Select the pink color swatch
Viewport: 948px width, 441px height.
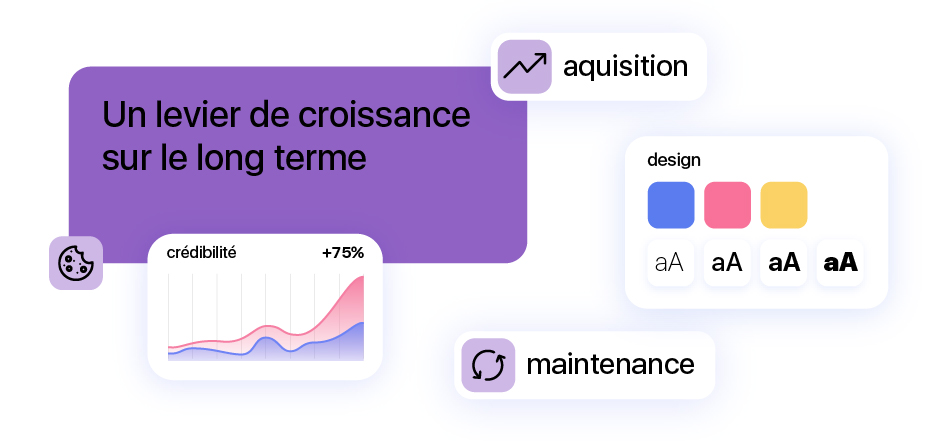727,205
